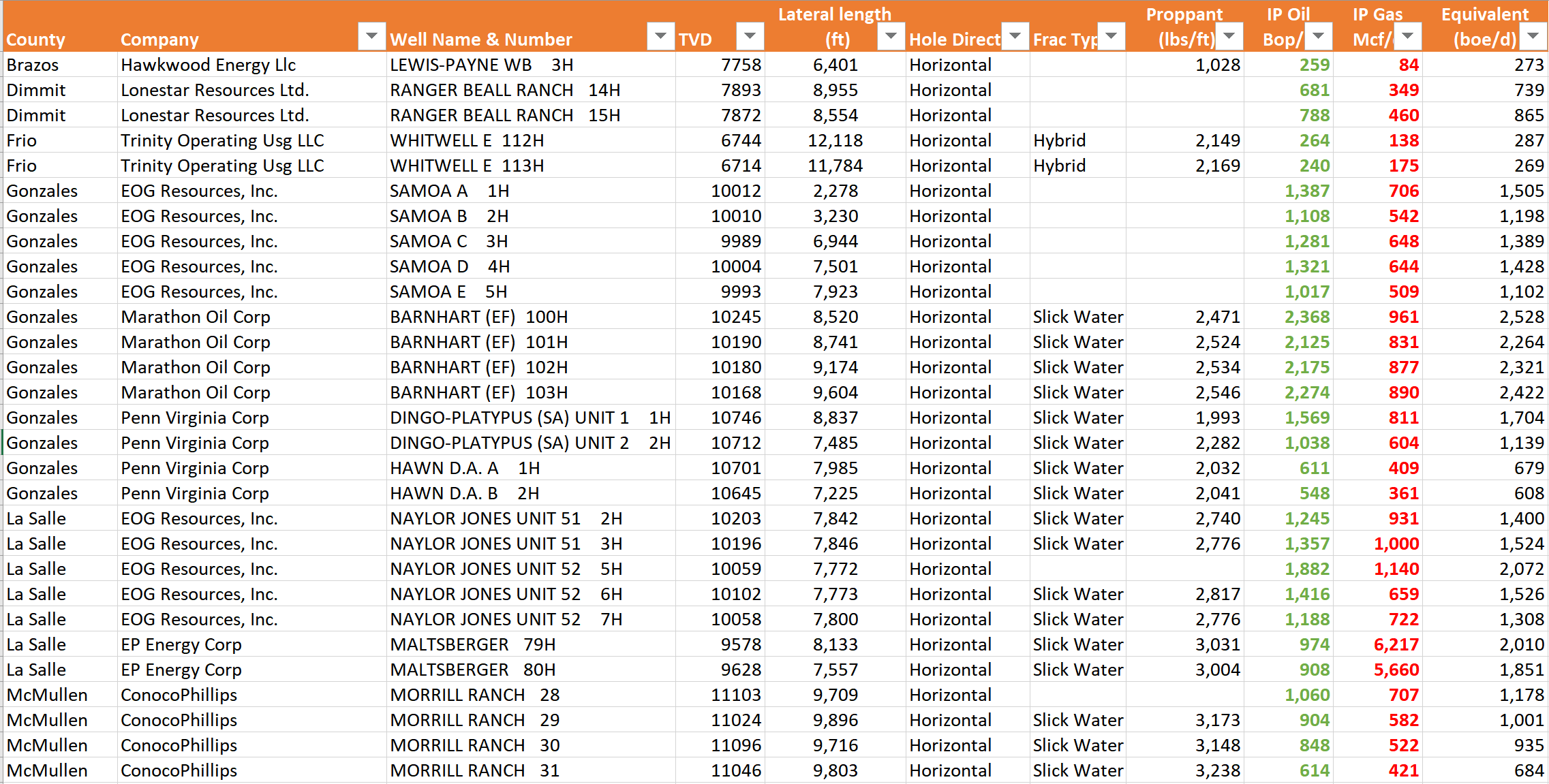
Task: Click NAYLOR JONES UNIT 52 5H cell
Action: [x=532, y=569]
